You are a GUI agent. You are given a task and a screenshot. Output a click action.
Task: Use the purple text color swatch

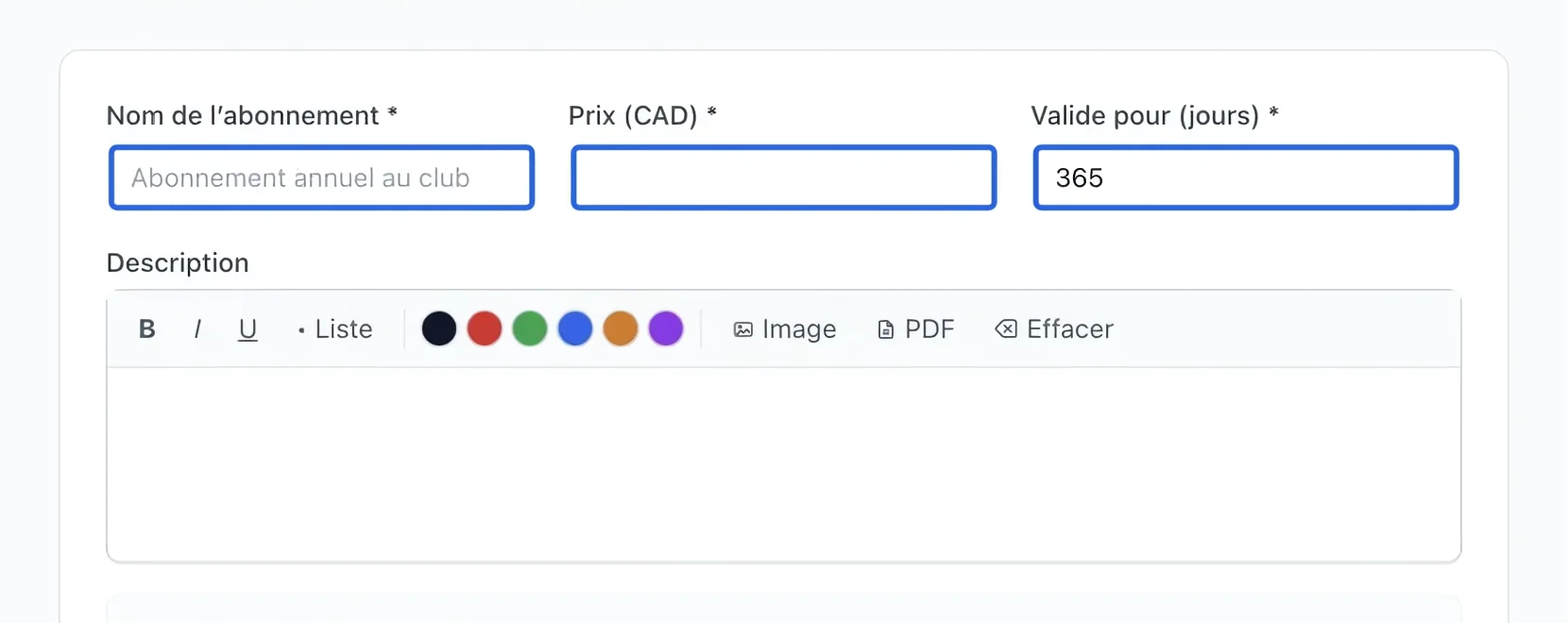click(666, 328)
